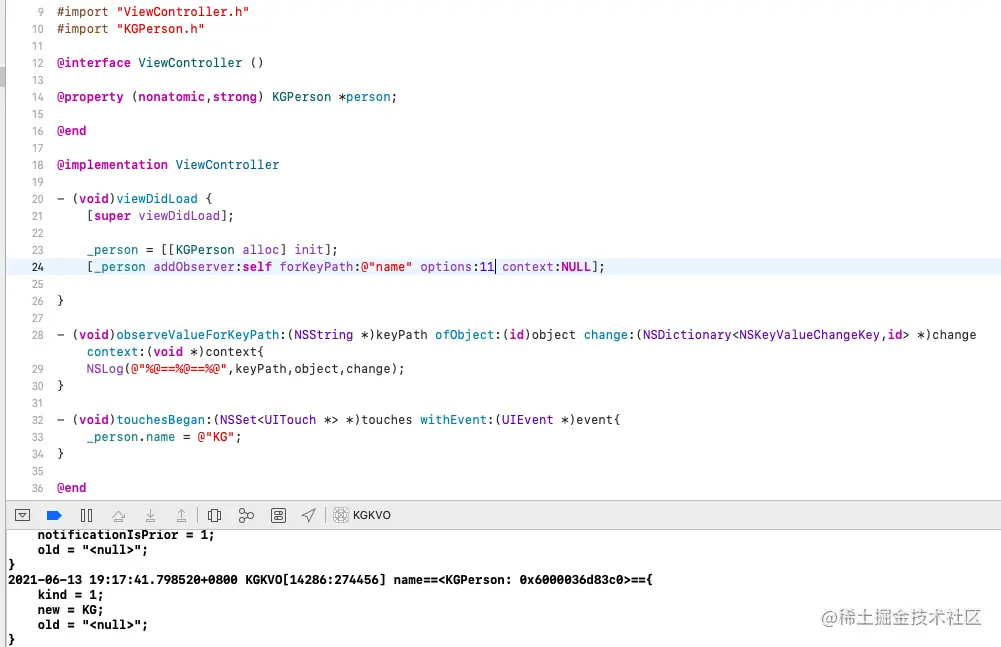Pause program execution in debug bar
Image resolution: width=1001 pixels, height=647 pixels.
point(87,515)
